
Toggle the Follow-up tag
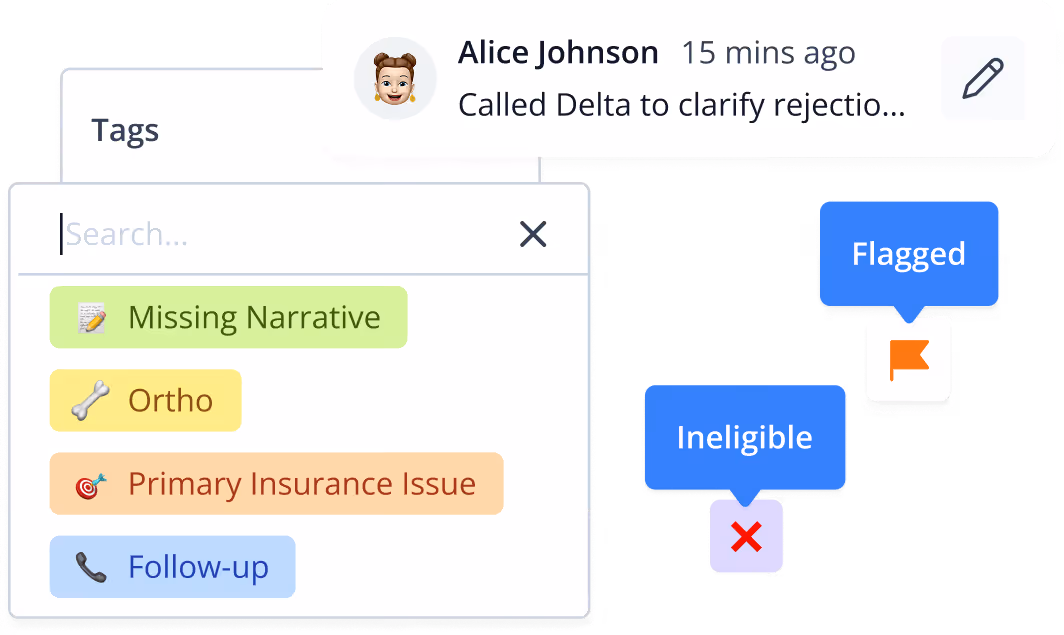coord(172,566)
